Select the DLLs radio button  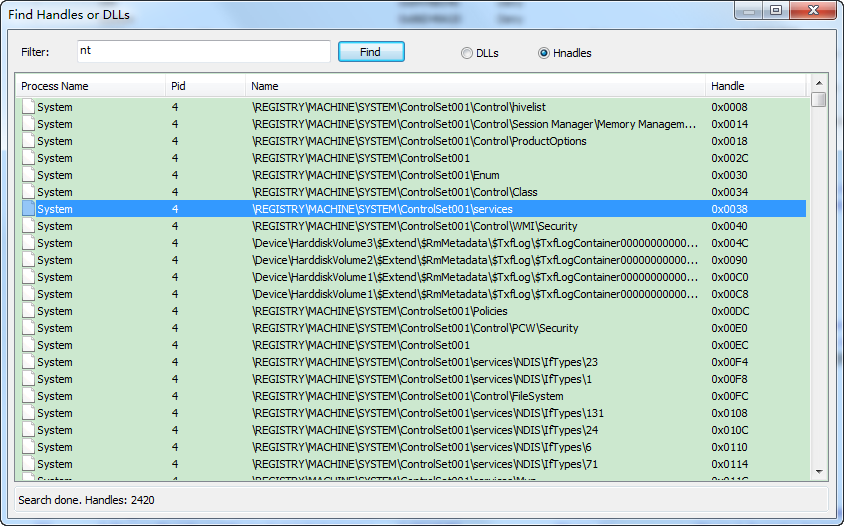pos(467,53)
